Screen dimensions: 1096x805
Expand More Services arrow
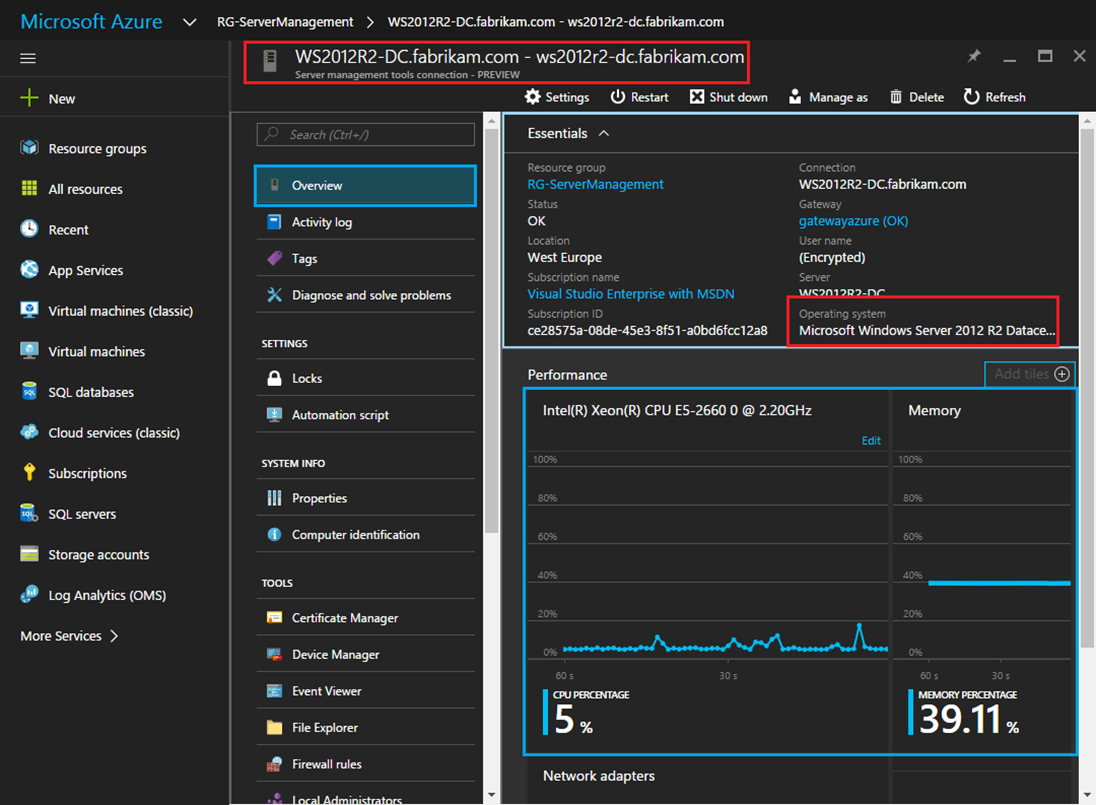pyautogui.click(x=114, y=635)
